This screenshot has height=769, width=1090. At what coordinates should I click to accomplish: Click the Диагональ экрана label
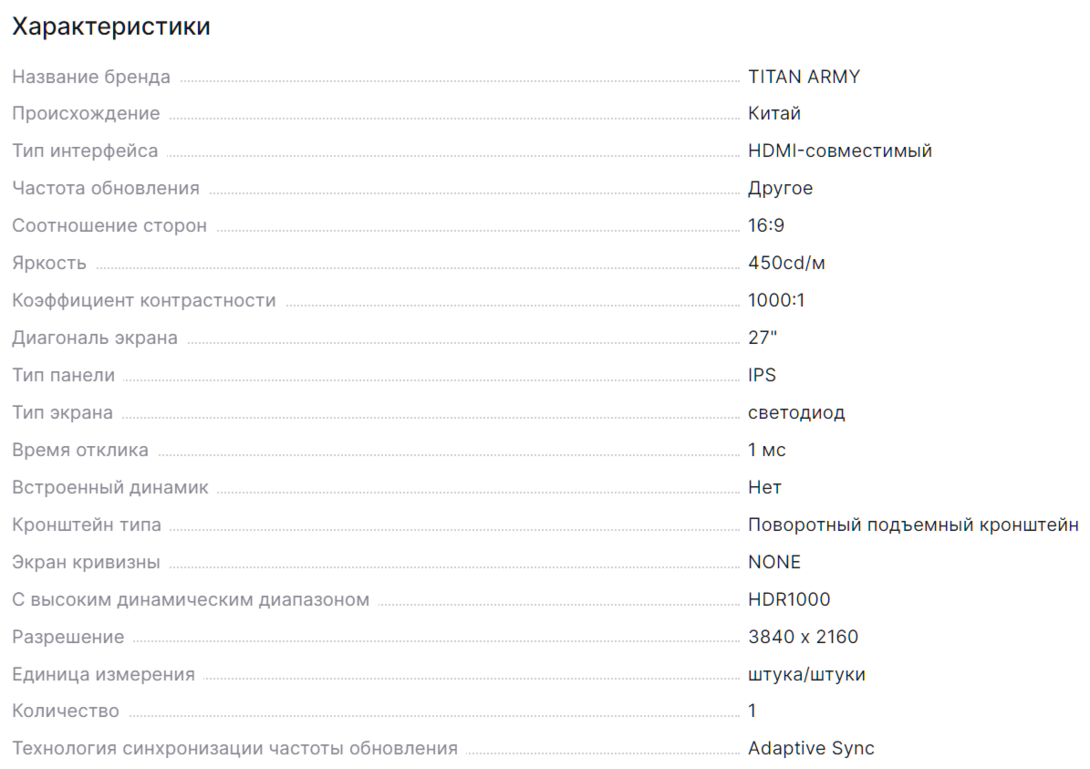(95, 338)
